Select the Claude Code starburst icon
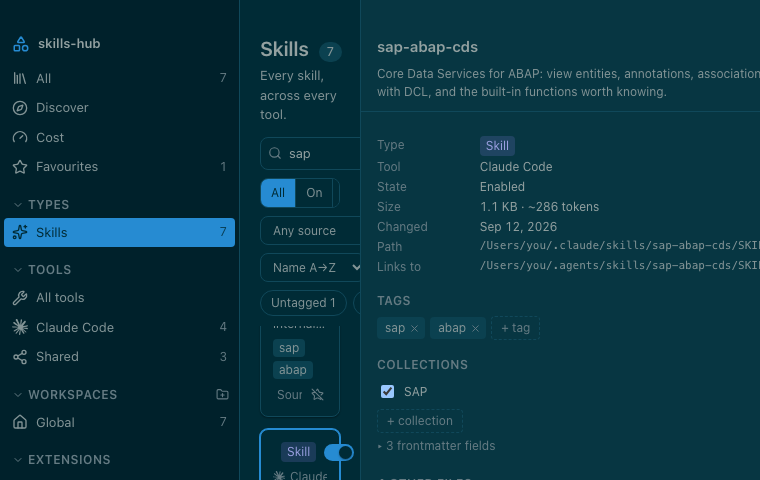This screenshot has height=480, width=760. (x=20, y=327)
